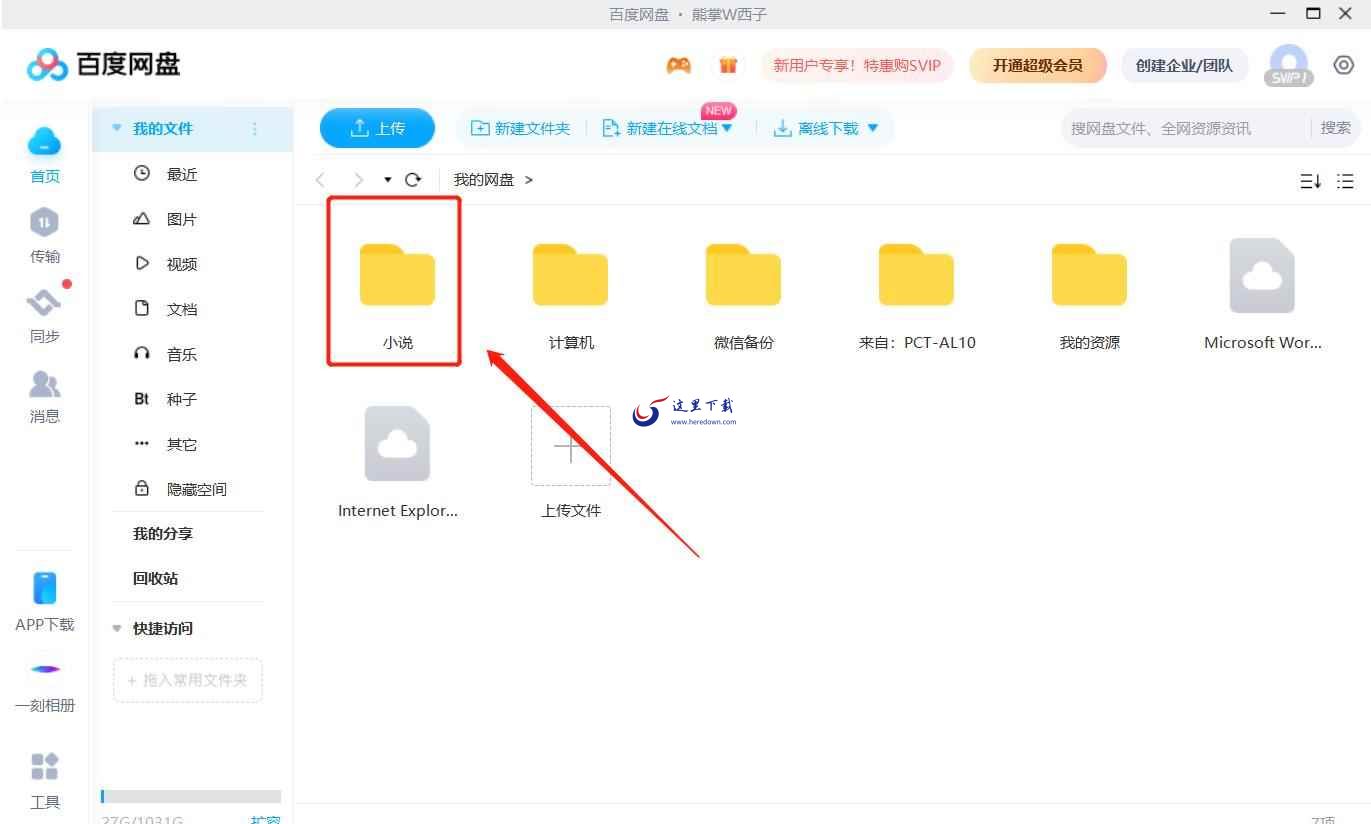1371x824 pixels.
Task: Click 创建企业/团队 button
Action: point(1184,66)
